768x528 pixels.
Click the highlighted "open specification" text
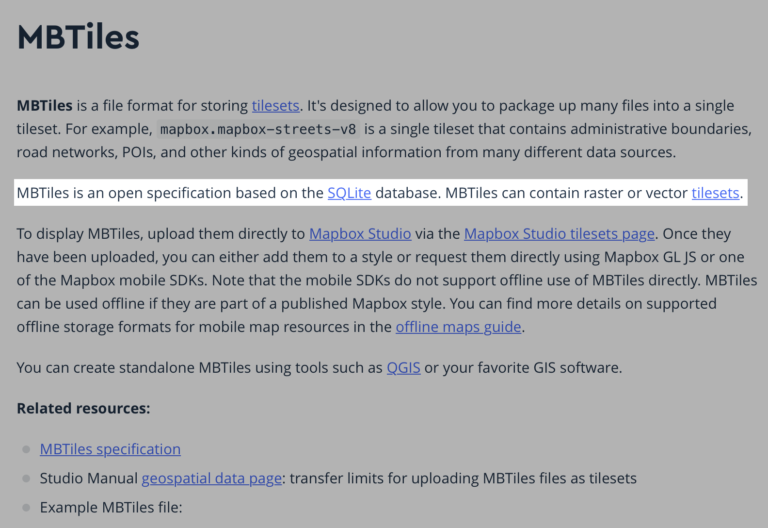tap(160, 192)
